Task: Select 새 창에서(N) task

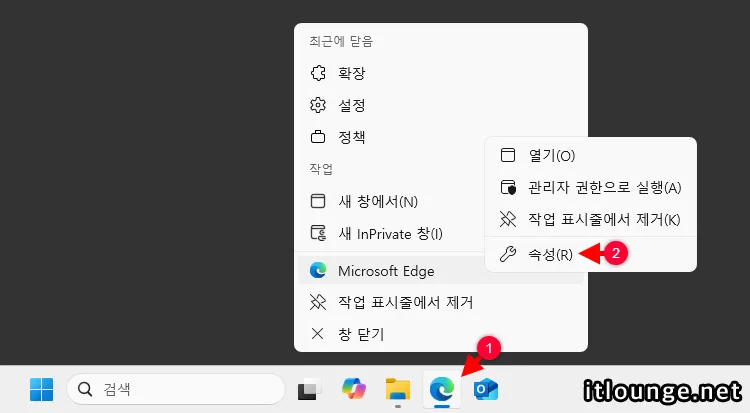Action: [x=391, y=201]
